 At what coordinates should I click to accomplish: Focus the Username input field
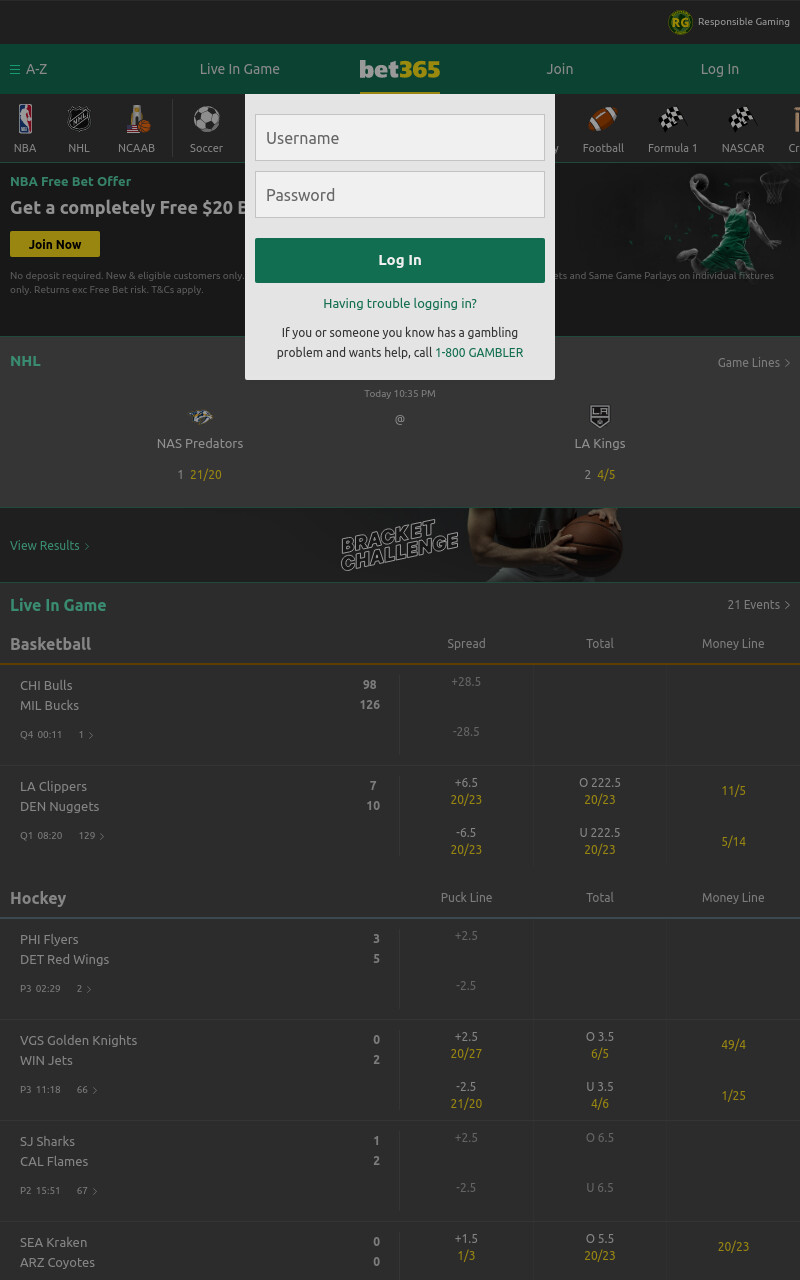400,138
